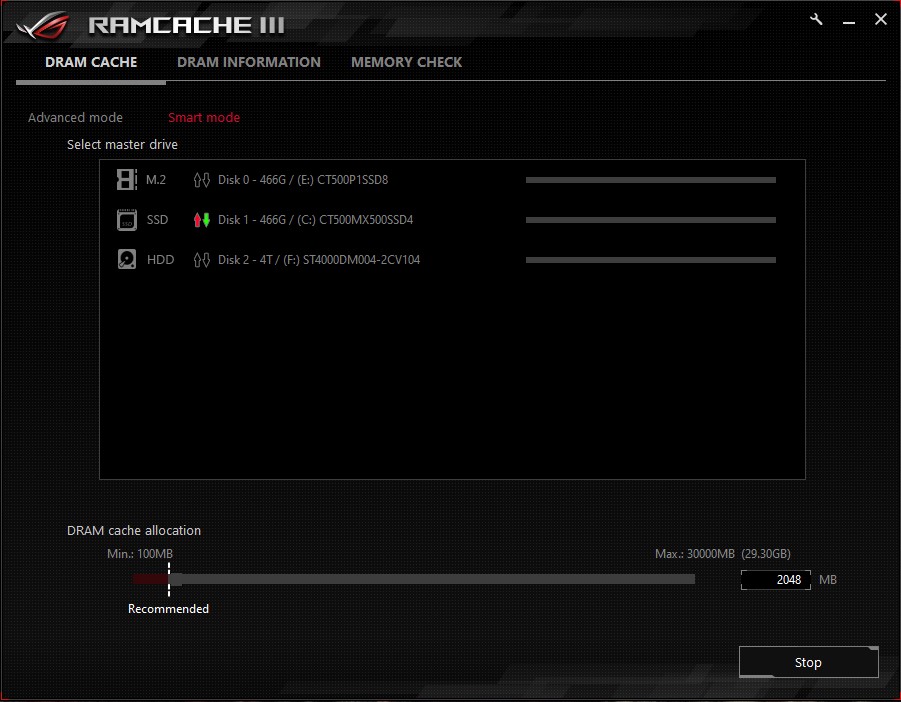This screenshot has width=901, height=702.
Task: Open the DRAM INFORMATION tab
Action: pyautogui.click(x=249, y=62)
